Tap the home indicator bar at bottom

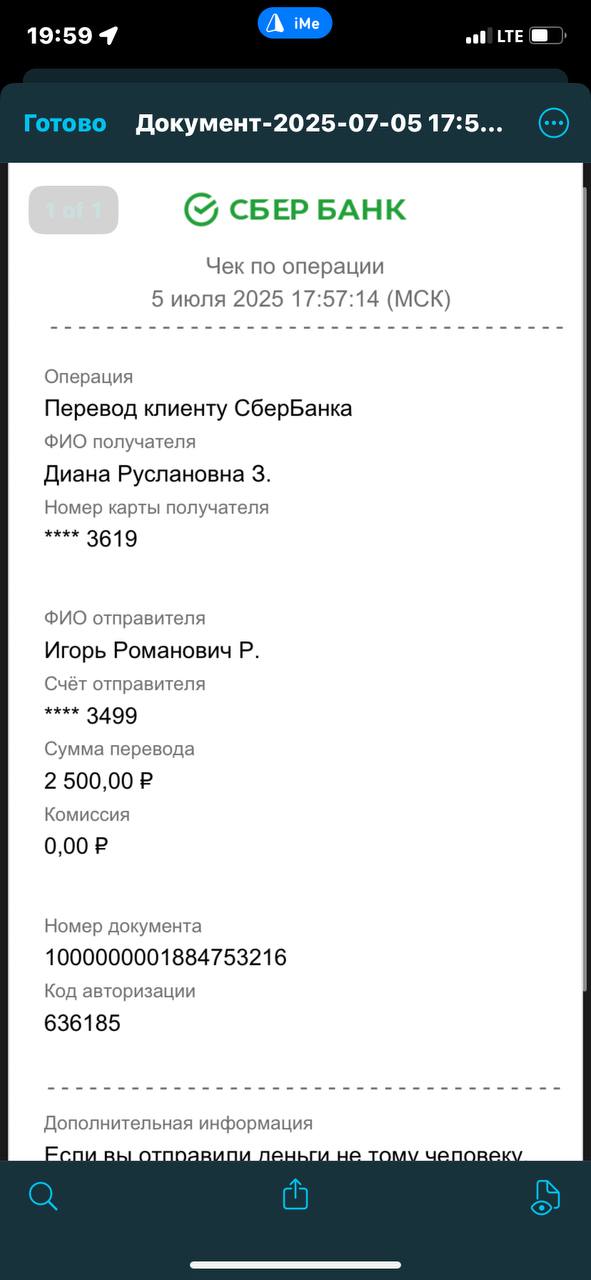[295, 1265]
